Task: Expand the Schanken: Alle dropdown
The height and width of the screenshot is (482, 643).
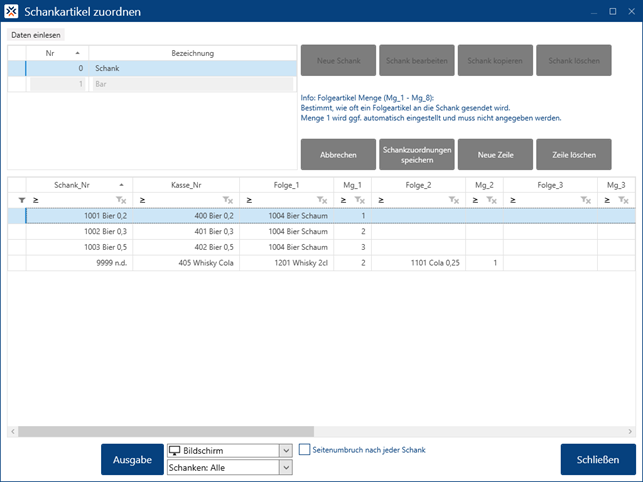Action: click(x=286, y=467)
